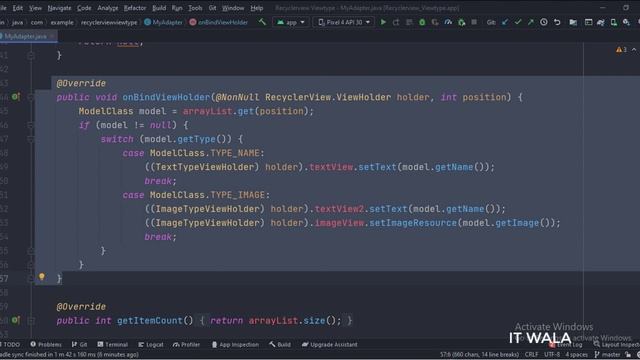Image resolution: width=640 pixels, height=360 pixels.
Task: Collapse the switch block fold marker
Action: 31,139
